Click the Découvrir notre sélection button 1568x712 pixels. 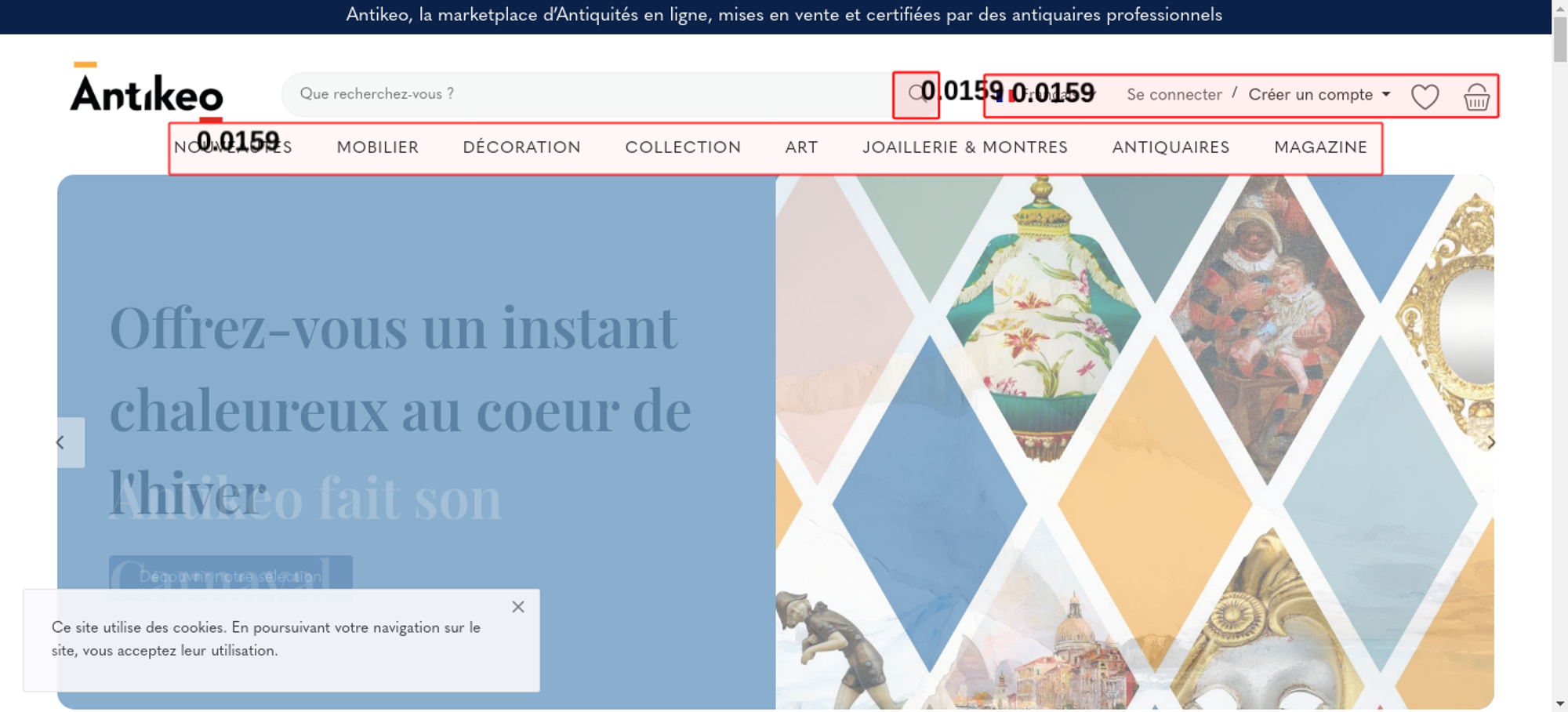(x=230, y=576)
